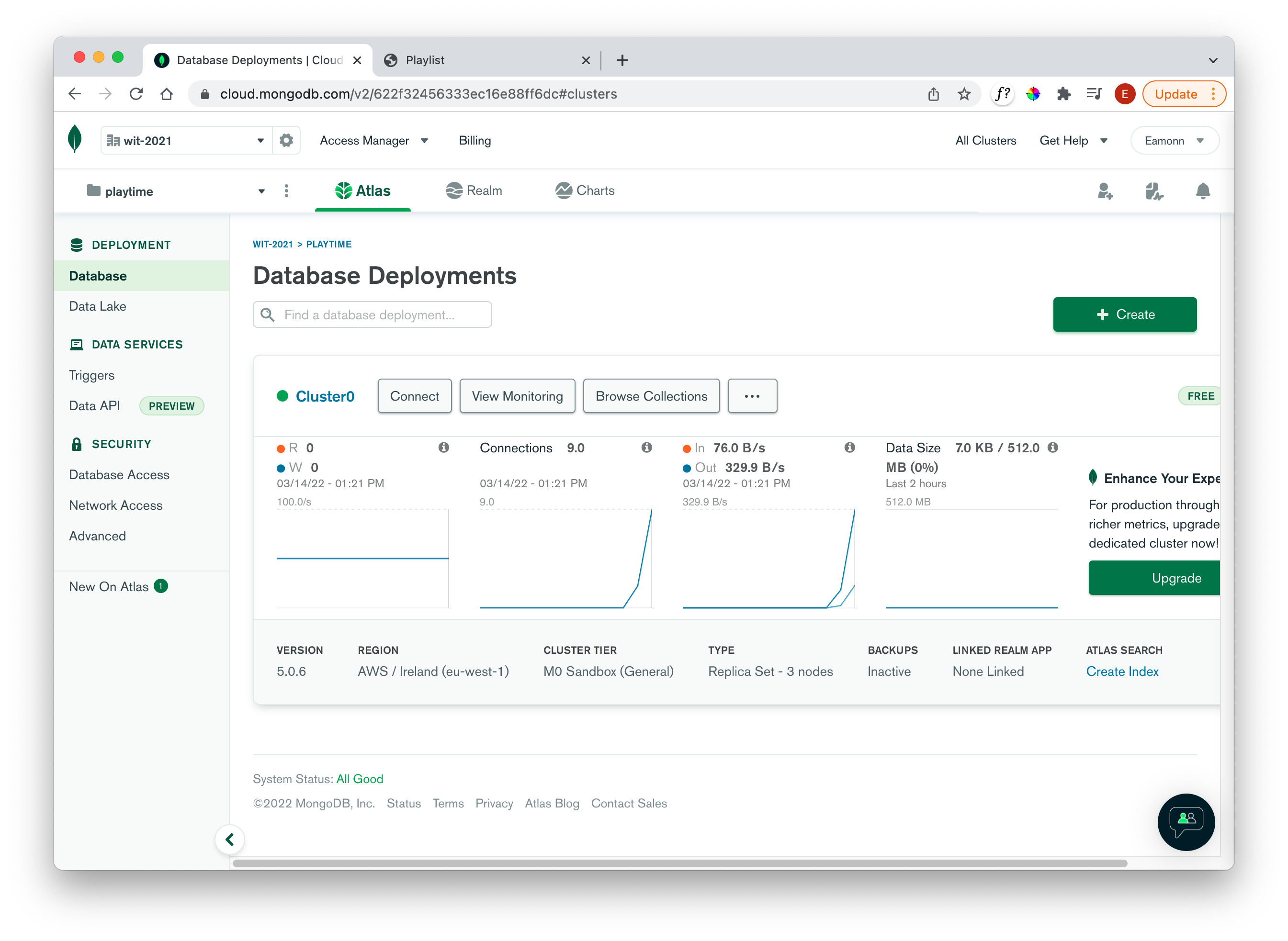
Task: Open Network Access in sidebar
Action: 116,505
